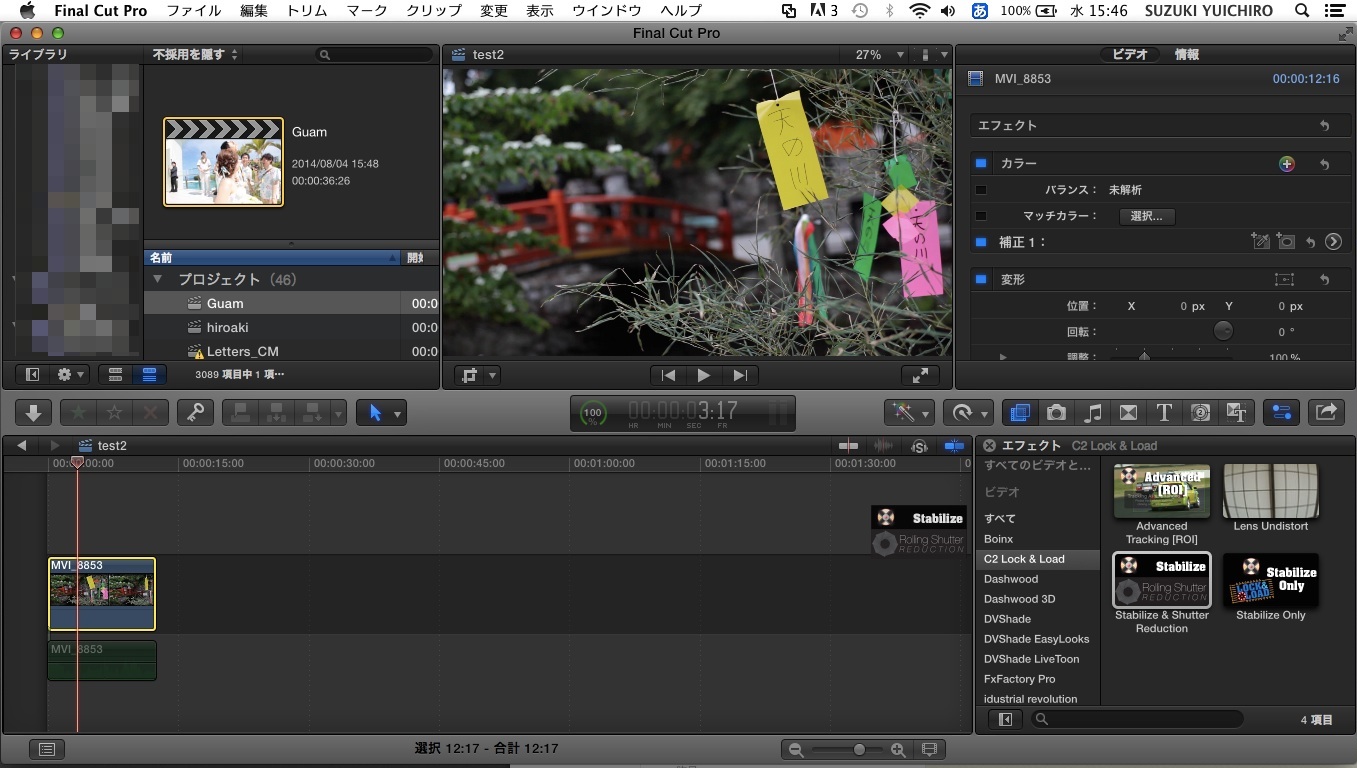Show Color Board arrow for 補正 1

pyautogui.click(x=1333, y=242)
